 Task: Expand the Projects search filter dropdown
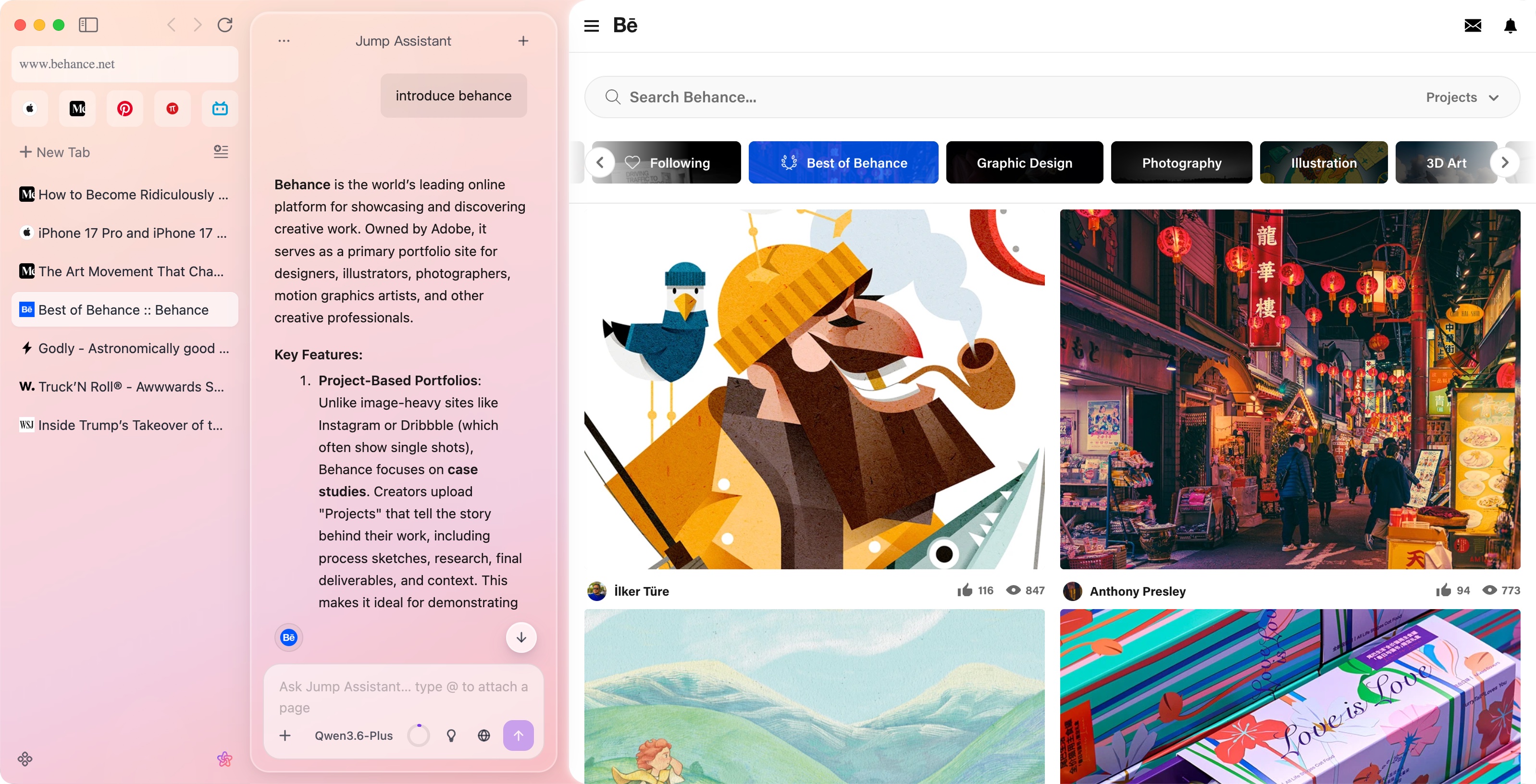click(x=1462, y=97)
